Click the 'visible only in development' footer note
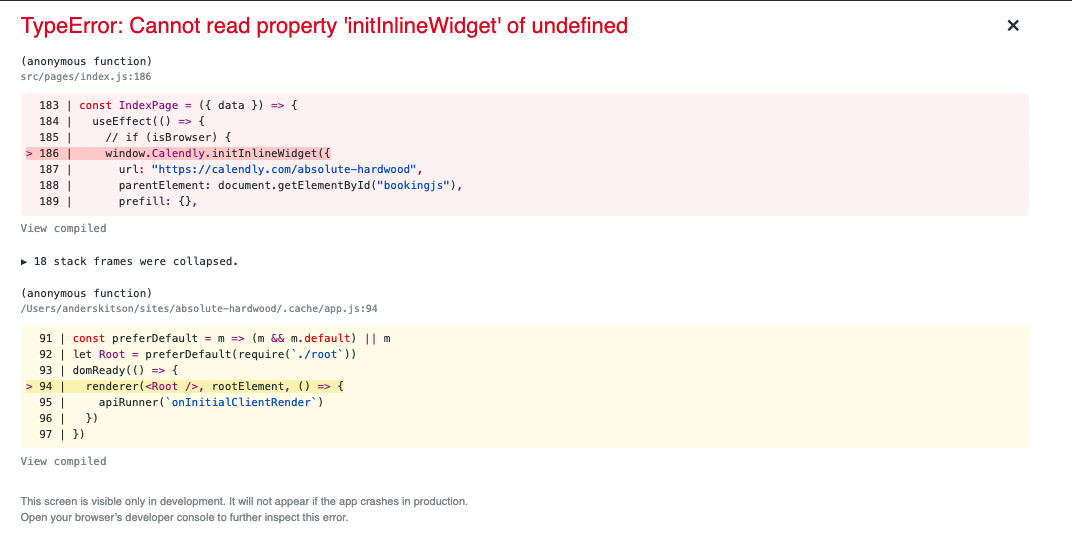1072x553 pixels. pos(243,501)
